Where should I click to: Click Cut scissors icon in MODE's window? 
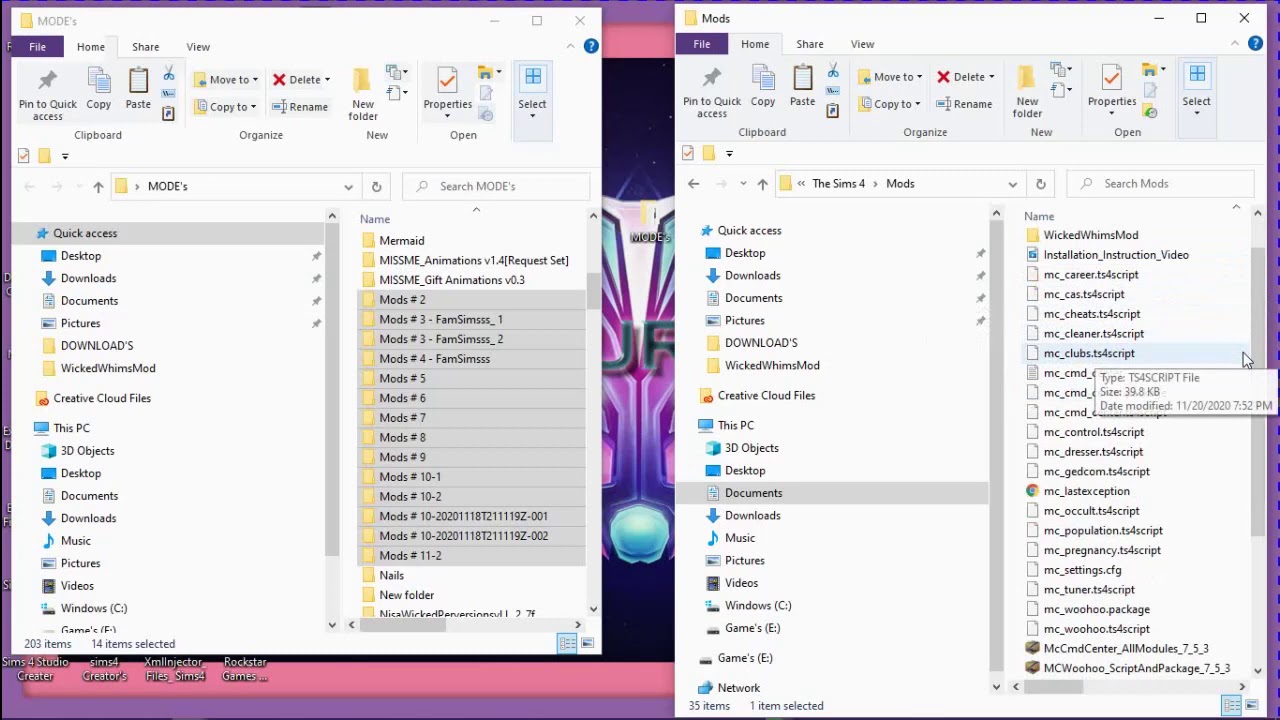[x=168, y=75]
